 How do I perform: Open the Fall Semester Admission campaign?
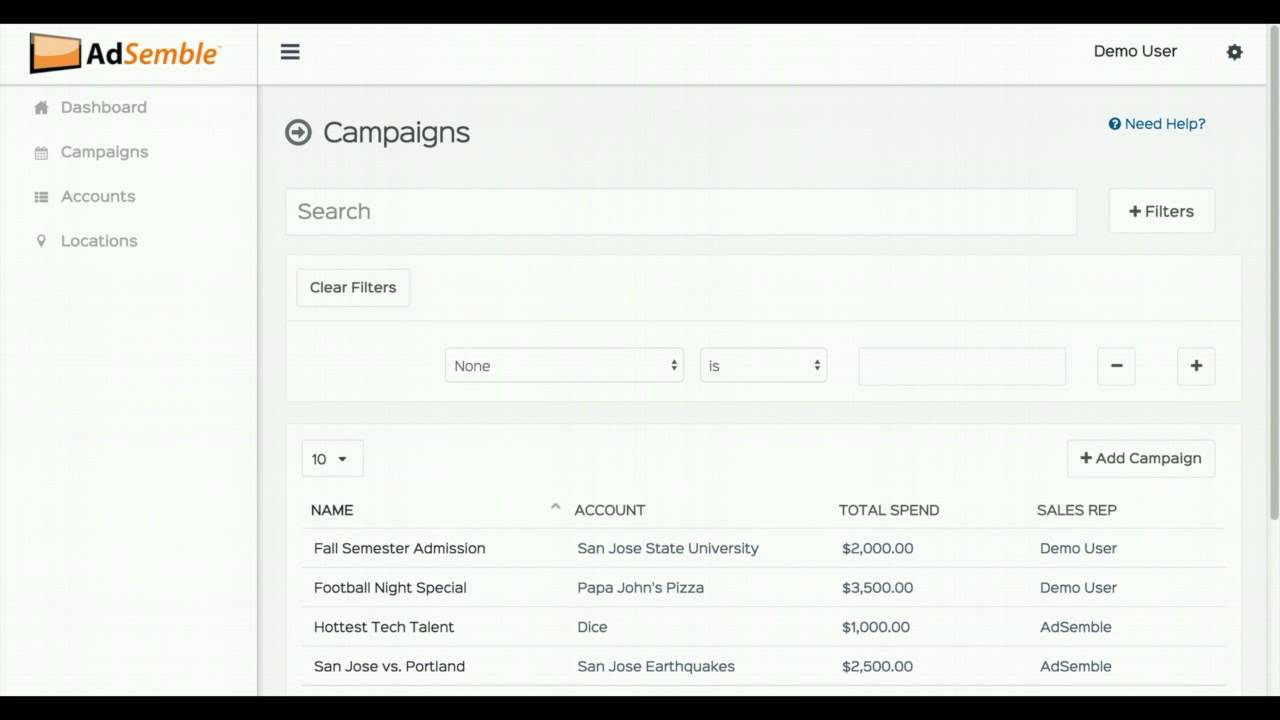pos(400,548)
